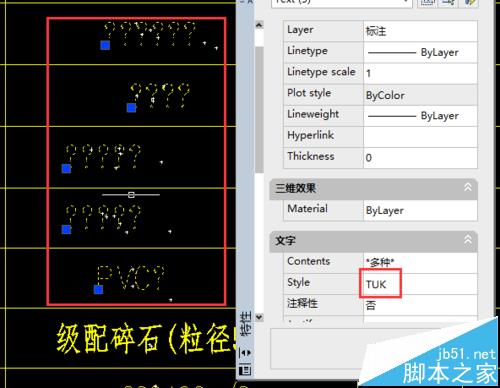This screenshot has width=500, height=388.
Task: Click the blue grip of the four-question-mark text
Action: click(131, 108)
